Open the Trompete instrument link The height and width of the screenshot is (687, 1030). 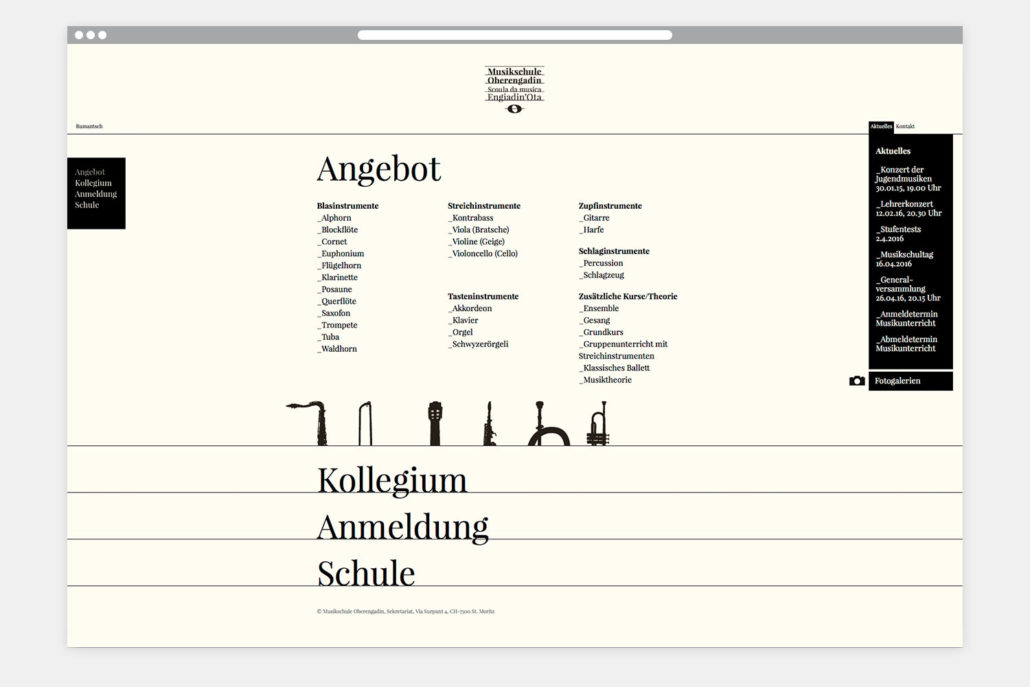coord(338,325)
